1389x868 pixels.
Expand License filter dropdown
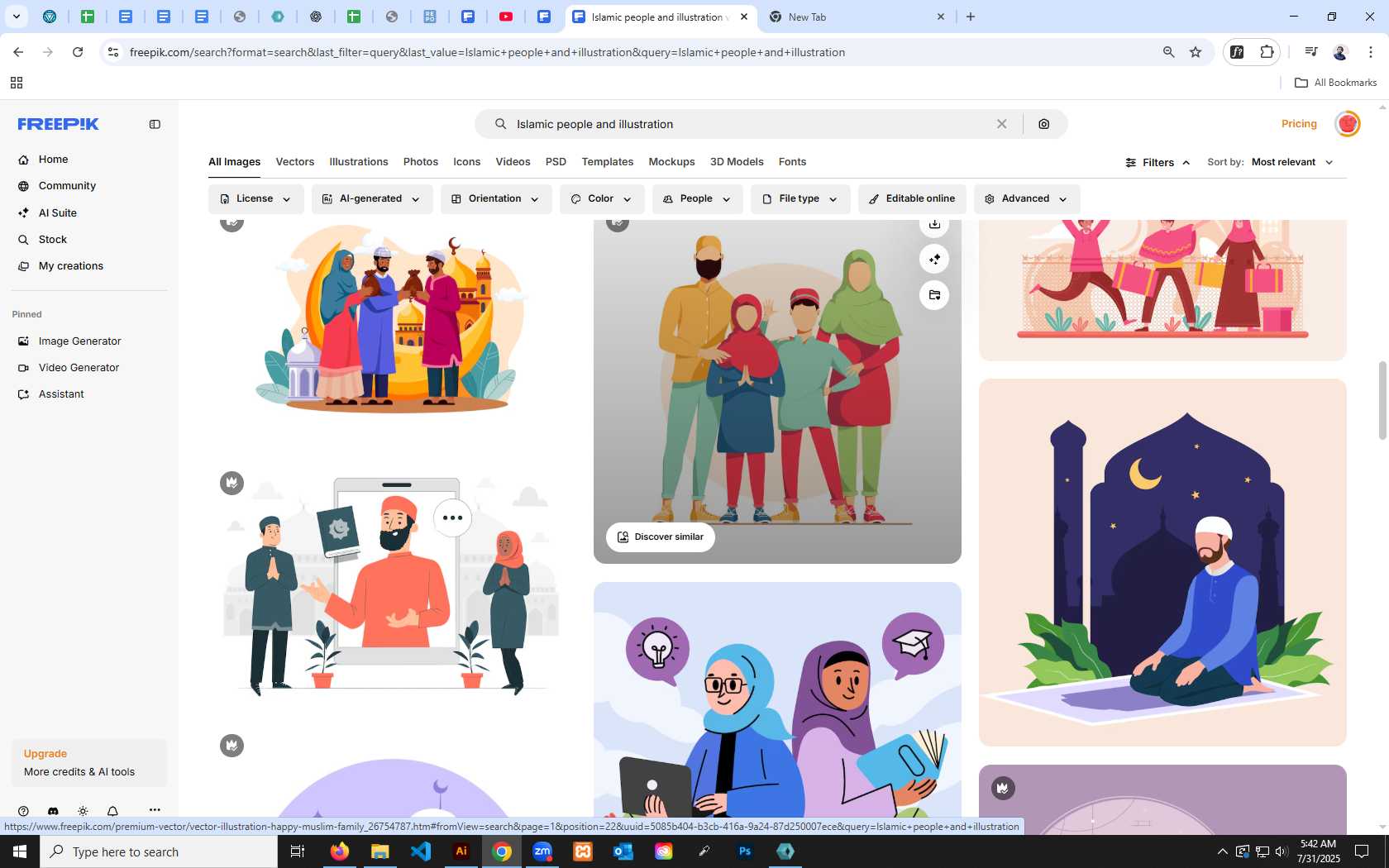click(255, 199)
